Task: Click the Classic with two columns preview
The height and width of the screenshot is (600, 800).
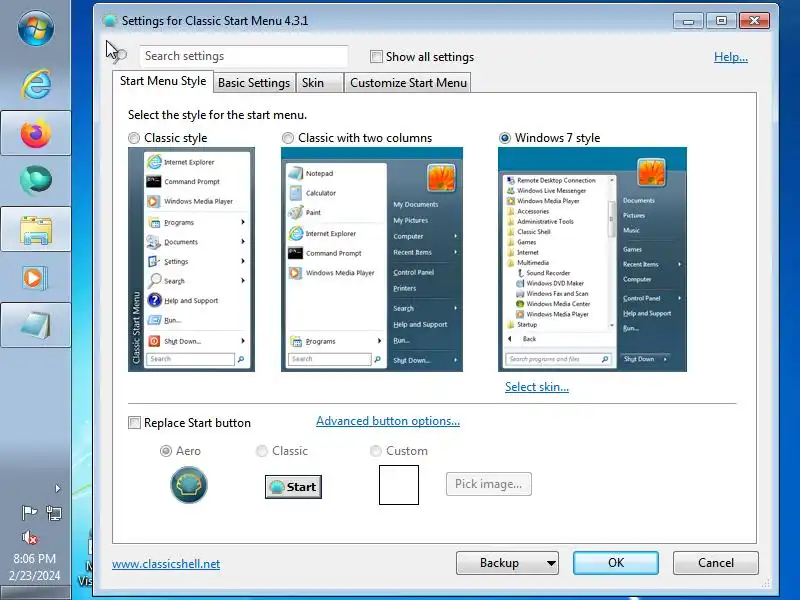Action: (372, 260)
